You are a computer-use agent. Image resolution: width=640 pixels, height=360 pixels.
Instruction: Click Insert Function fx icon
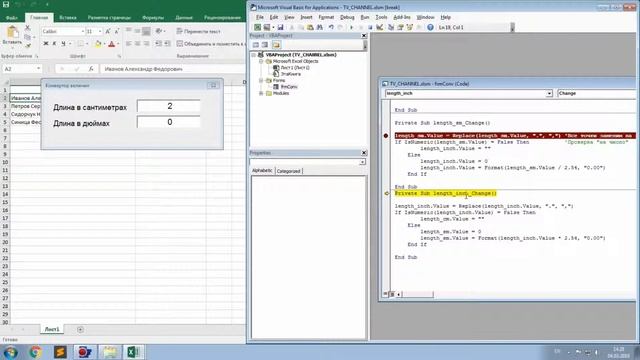click(x=91, y=69)
